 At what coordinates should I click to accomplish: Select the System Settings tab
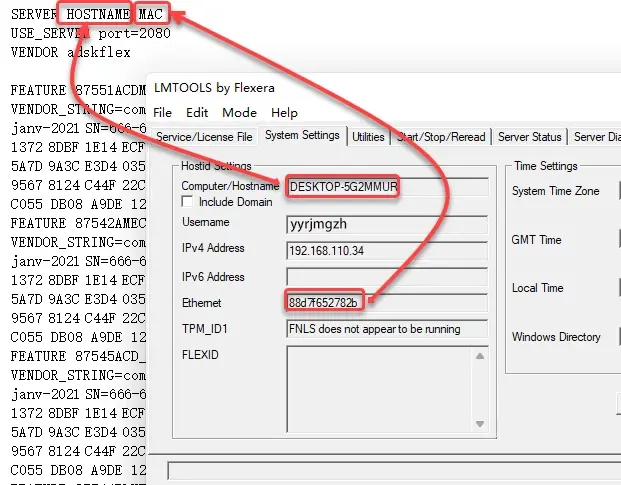[302, 135]
